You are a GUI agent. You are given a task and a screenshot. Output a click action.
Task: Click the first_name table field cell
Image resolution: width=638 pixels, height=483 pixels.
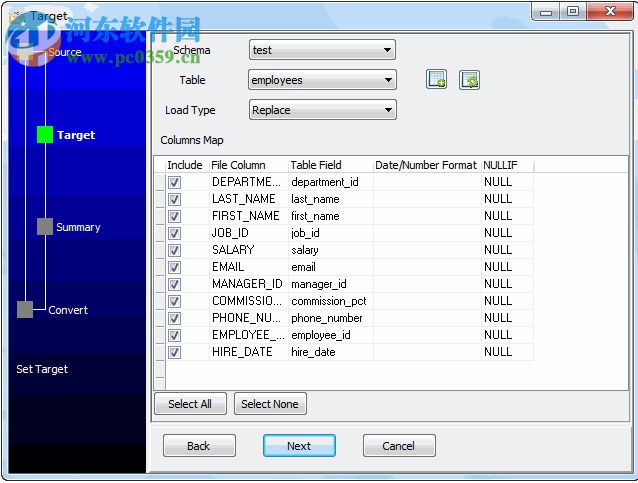[331, 216]
